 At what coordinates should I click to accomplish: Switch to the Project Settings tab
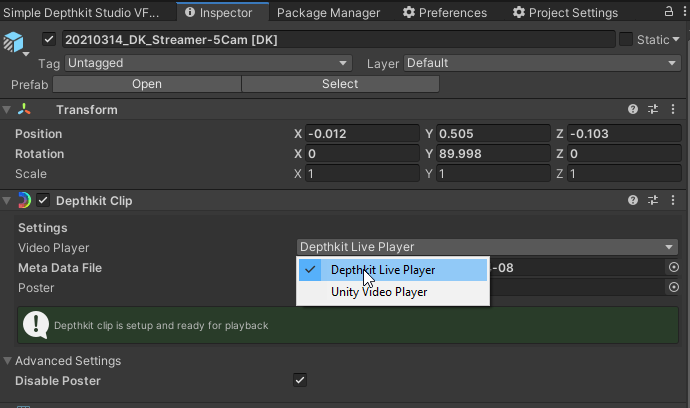[565, 13]
